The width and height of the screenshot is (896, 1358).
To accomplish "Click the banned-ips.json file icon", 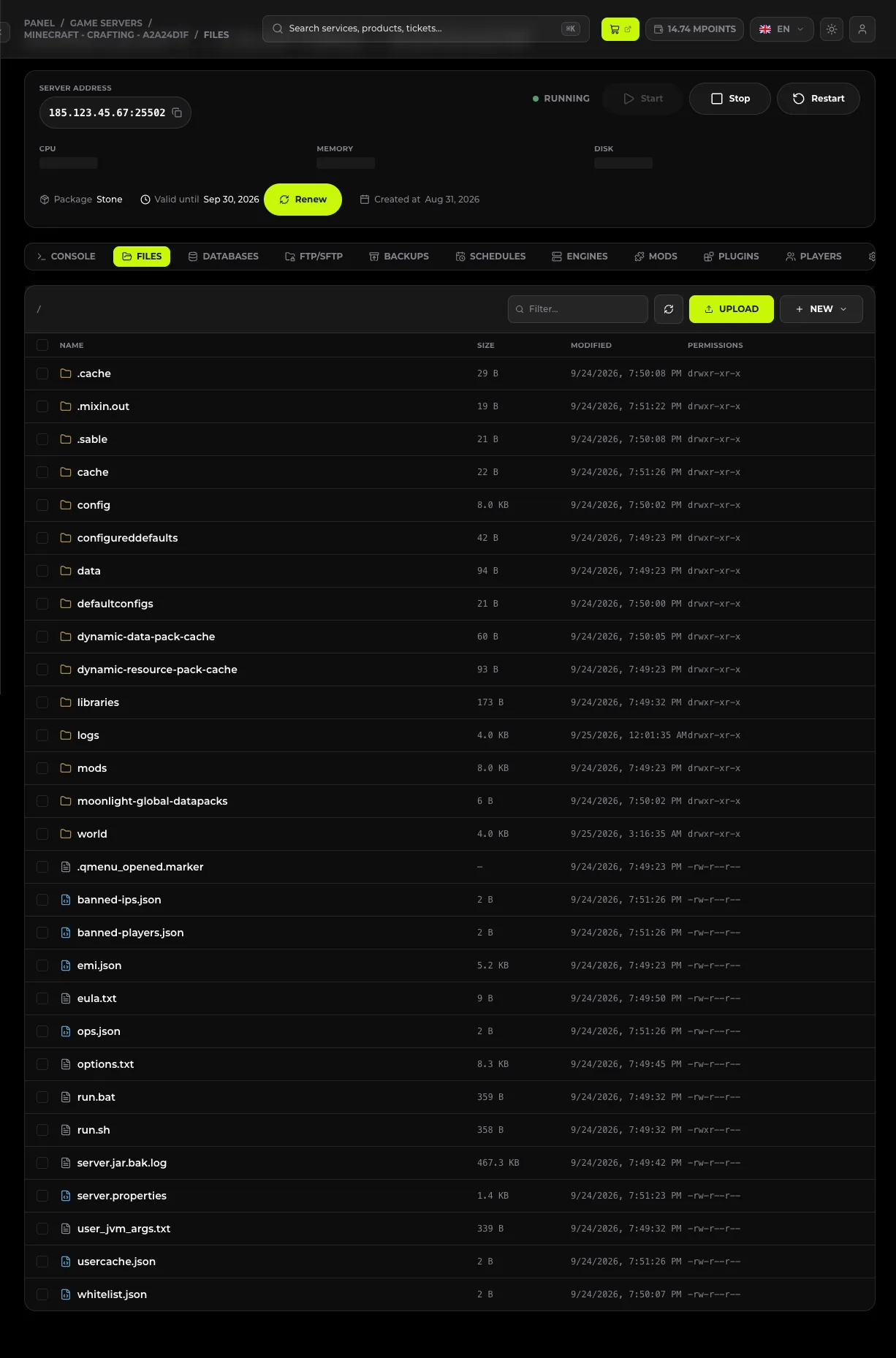I will point(66,900).
